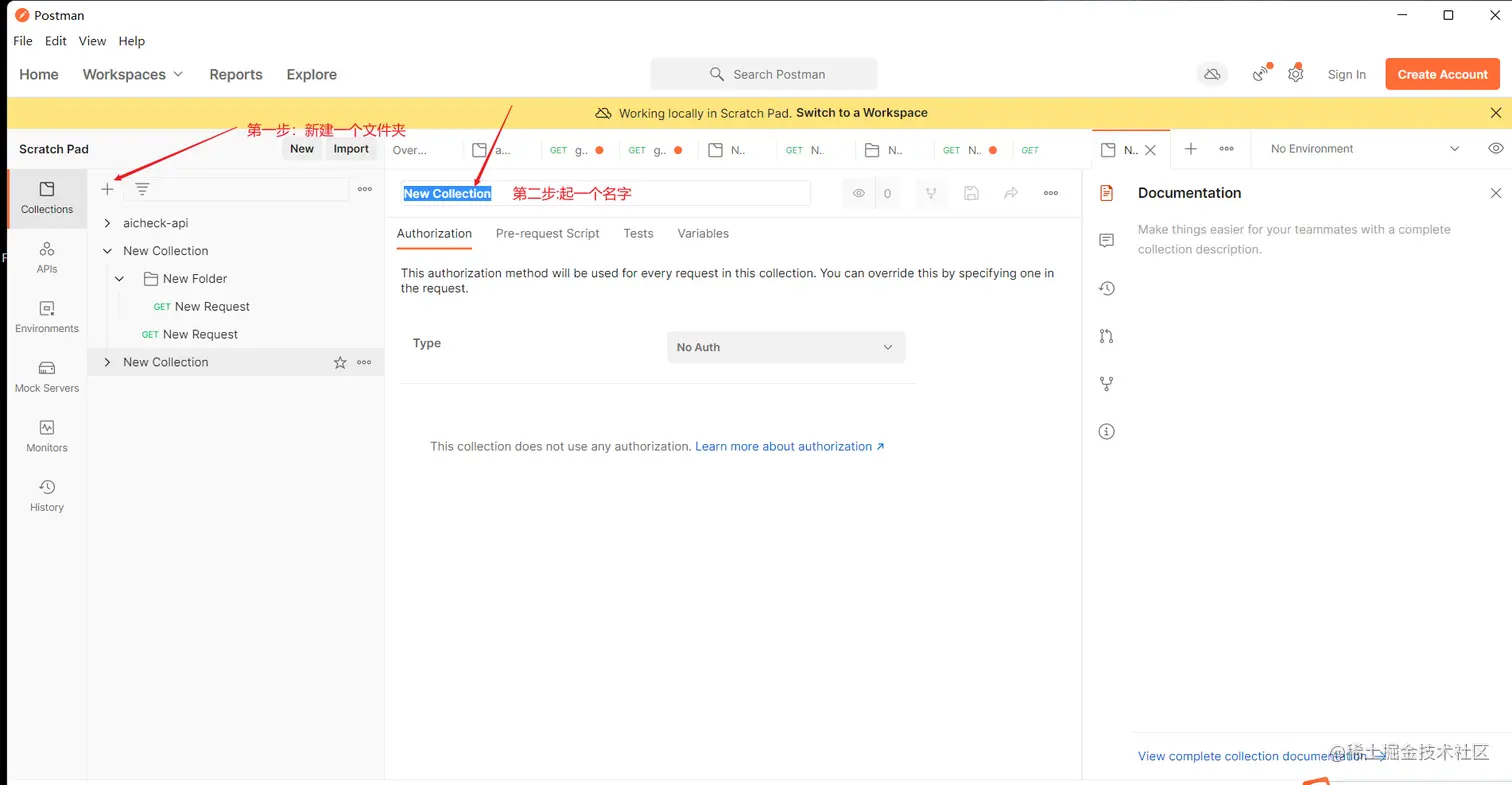Open the Forks icon in right sidebar
1512x785 pixels.
(x=1106, y=383)
